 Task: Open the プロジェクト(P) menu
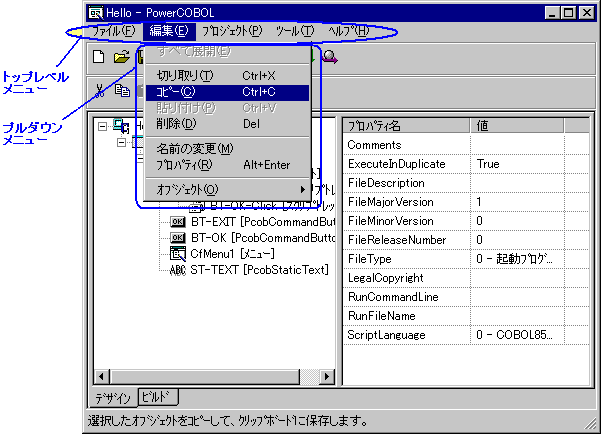(232, 31)
